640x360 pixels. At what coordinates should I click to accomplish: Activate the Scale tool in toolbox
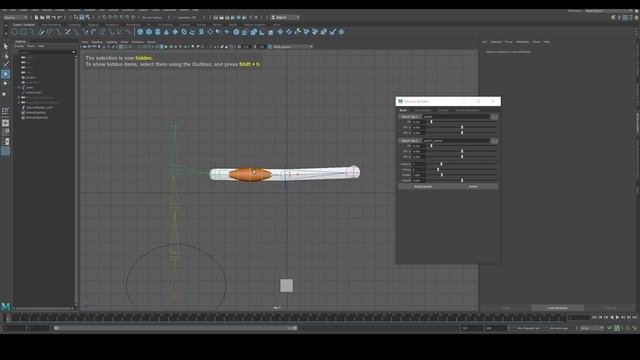(5, 93)
